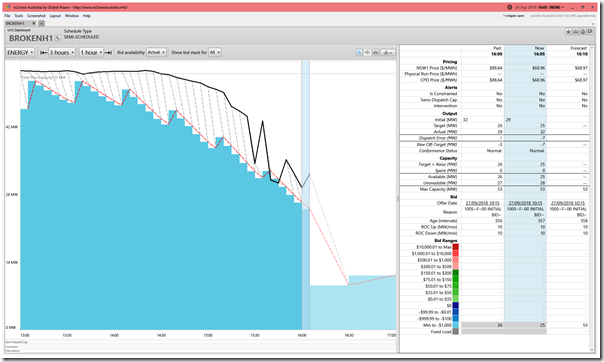This screenshot has width=604, height=362.
Task: Click the NSW1 Price row label
Action: tap(436, 68)
